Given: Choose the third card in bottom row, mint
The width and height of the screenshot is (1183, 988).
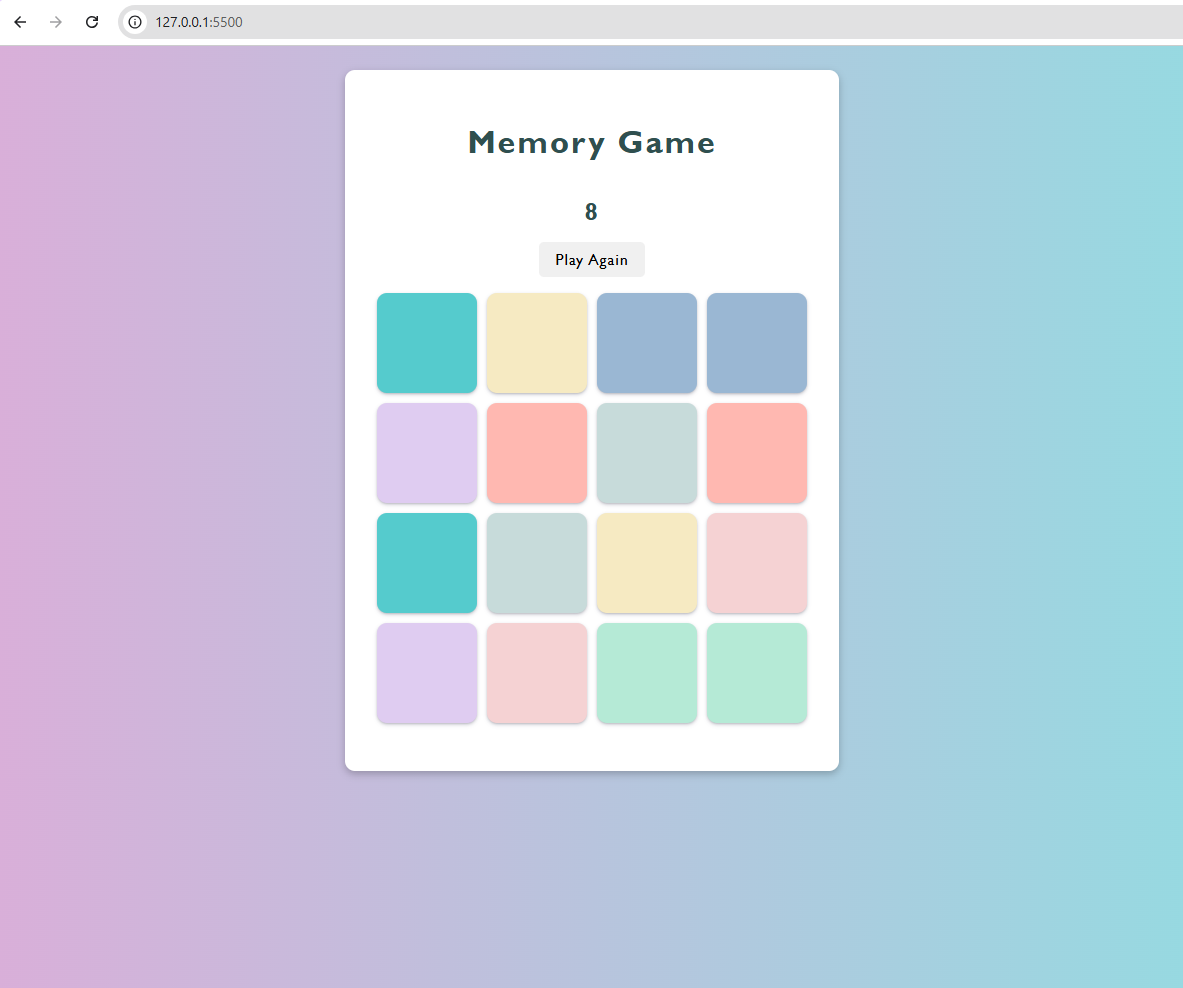Looking at the screenshot, I should pyautogui.click(x=647, y=673).
